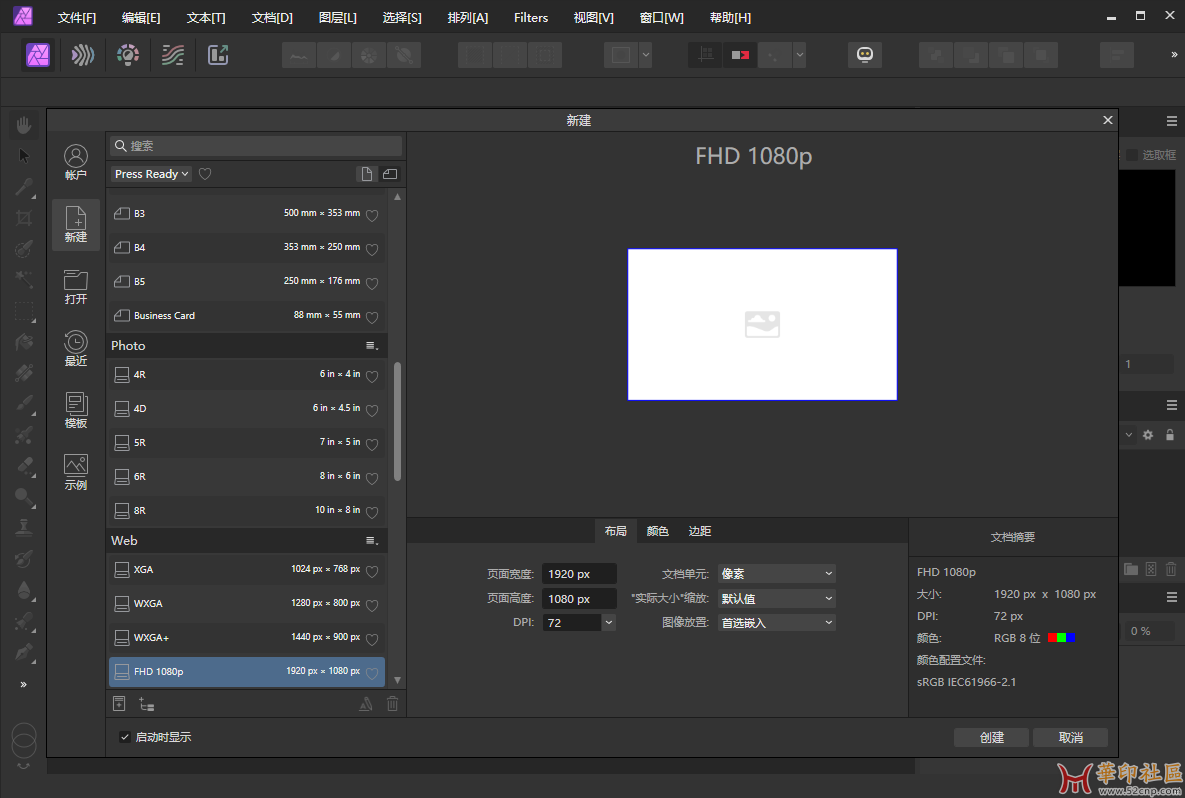Select the Hand view tool

23,125
